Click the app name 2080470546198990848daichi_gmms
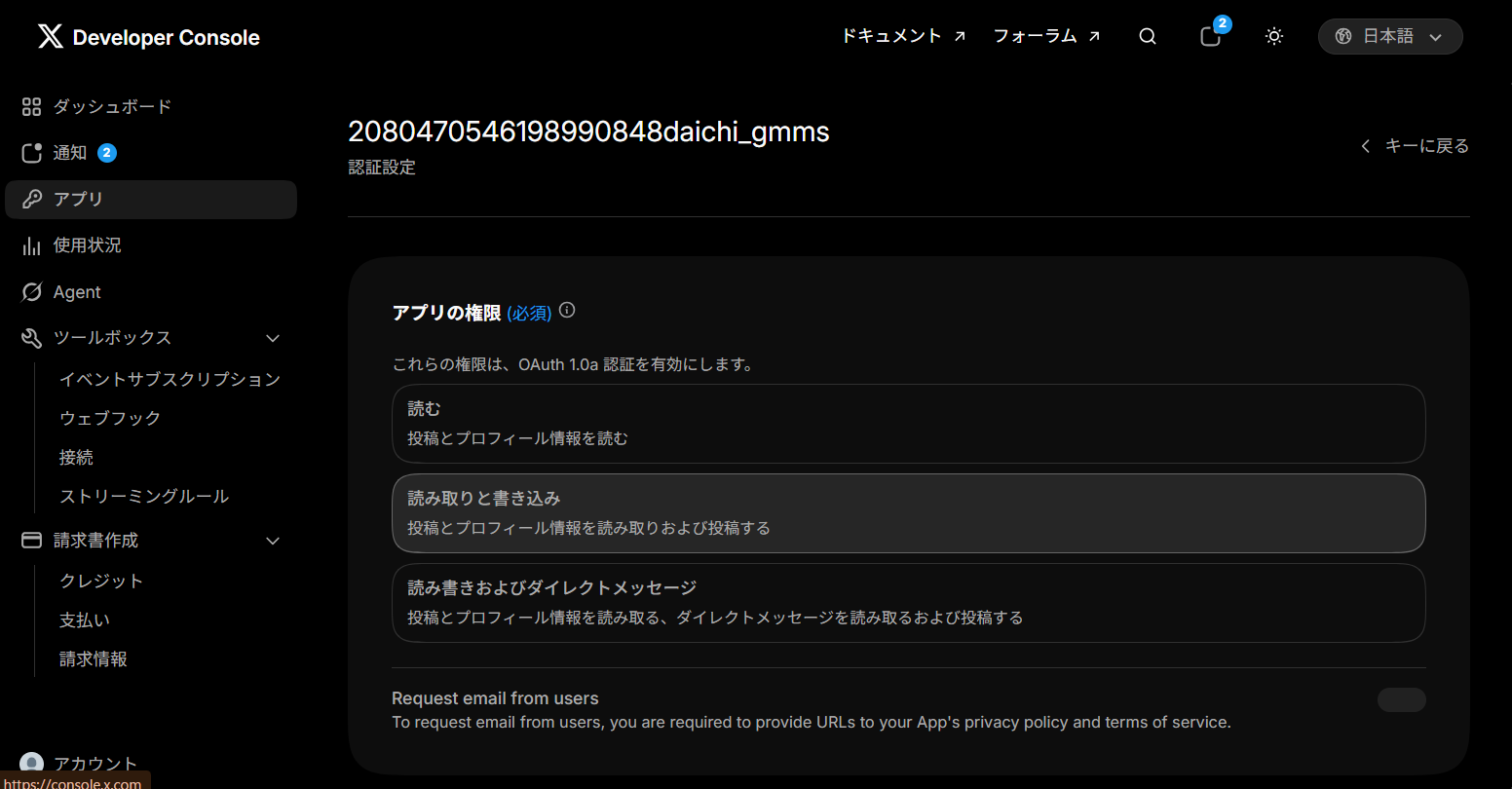The image size is (1512, 789). point(588,131)
